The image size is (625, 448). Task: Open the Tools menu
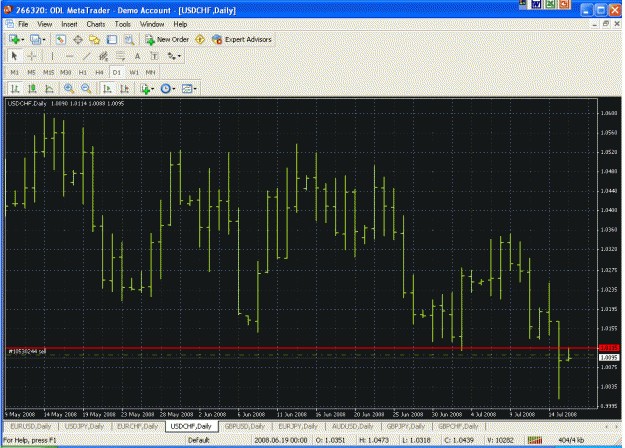pyautogui.click(x=123, y=24)
